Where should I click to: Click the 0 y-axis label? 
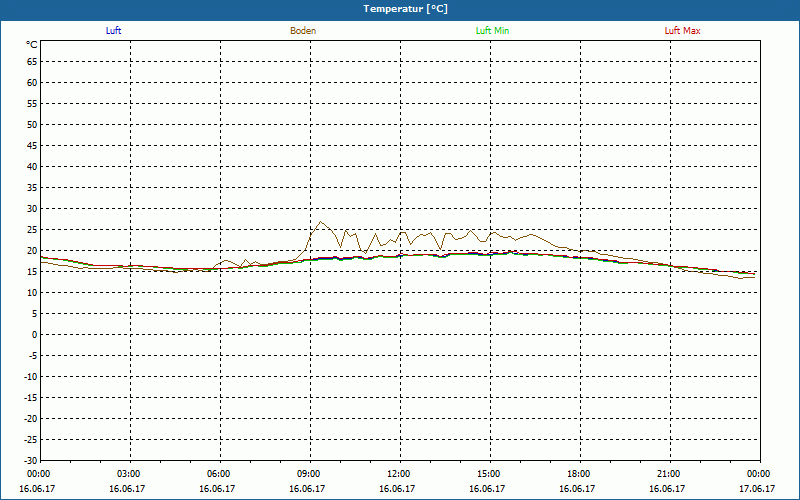pyautogui.click(x=35, y=335)
